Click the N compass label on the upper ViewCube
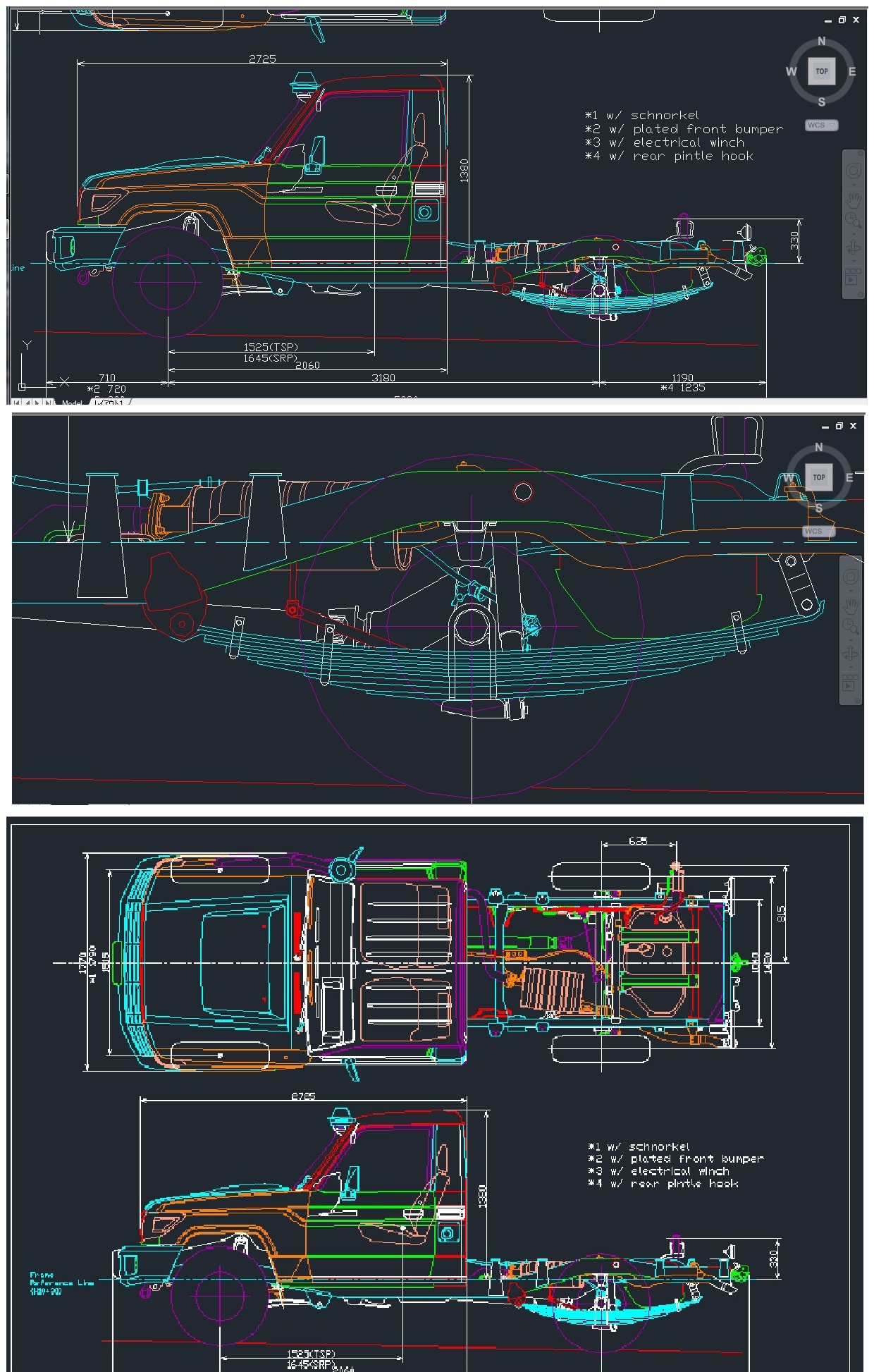The image size is (874, 1372). coord(821,42)
